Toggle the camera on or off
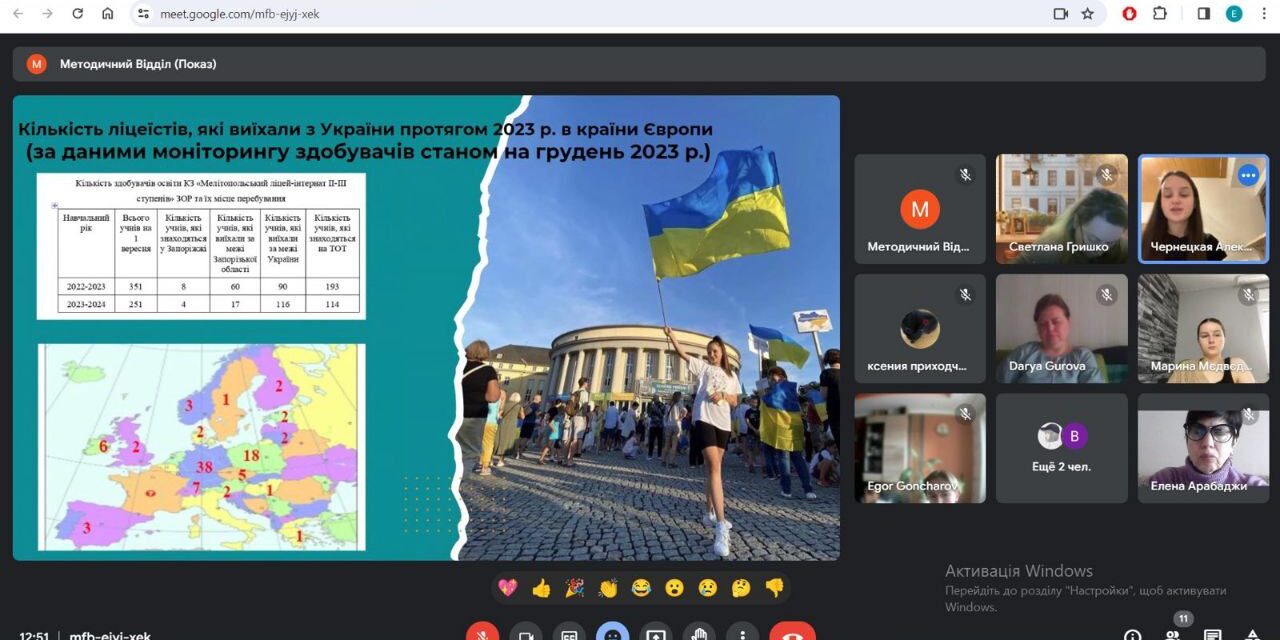 [x=526, y=634]
